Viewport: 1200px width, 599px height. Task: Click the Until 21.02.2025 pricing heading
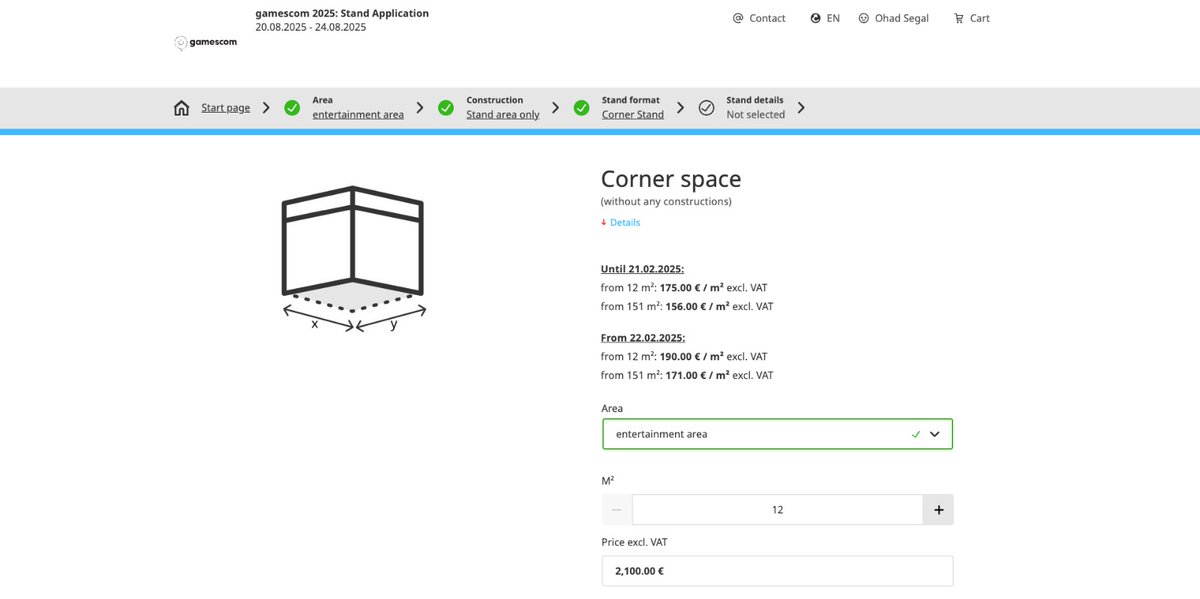click(642, 269)
